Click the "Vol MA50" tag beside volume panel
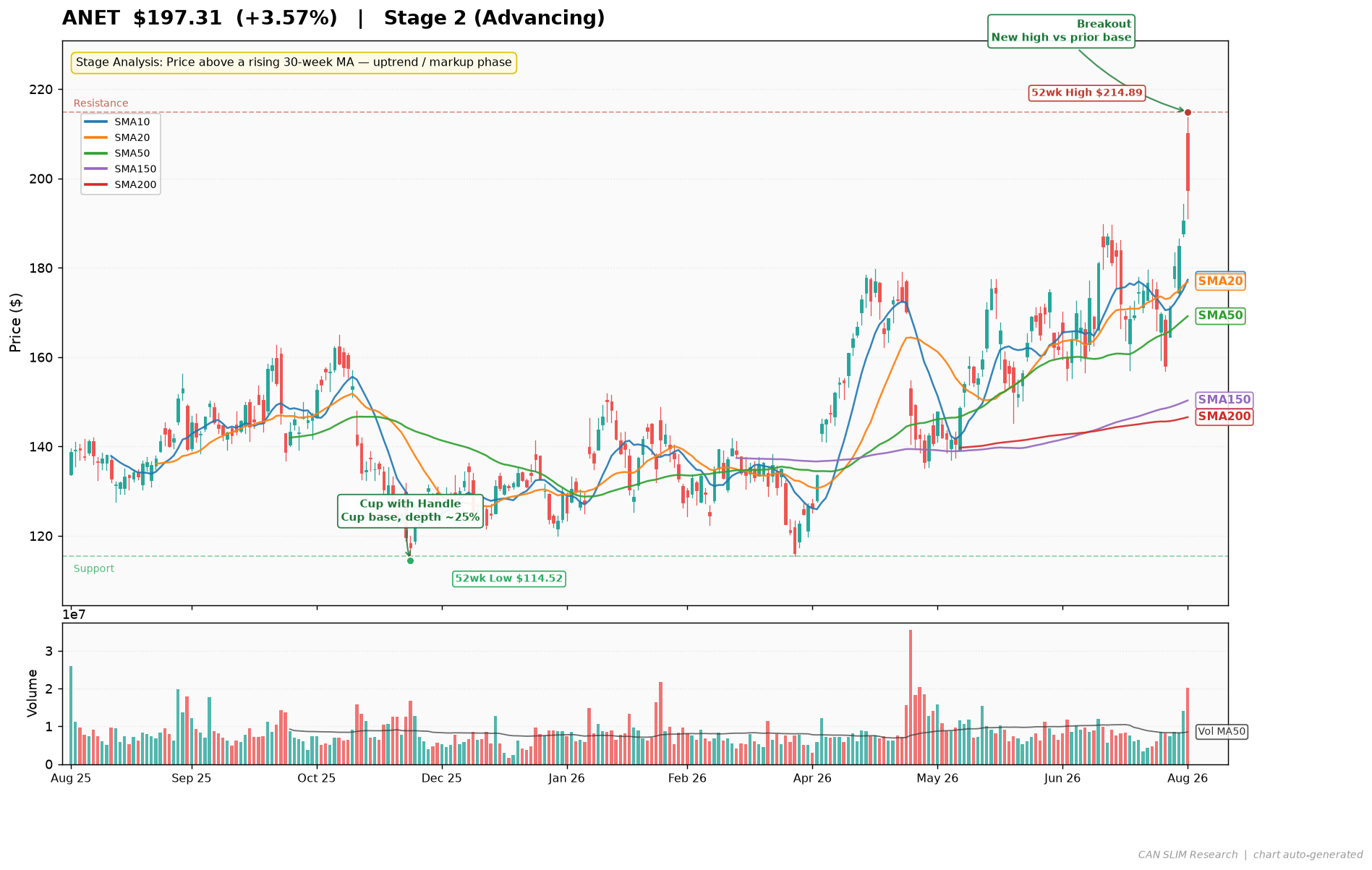Image resolution: width=1372 pixels, height=870 pixels. [1222, 732]
